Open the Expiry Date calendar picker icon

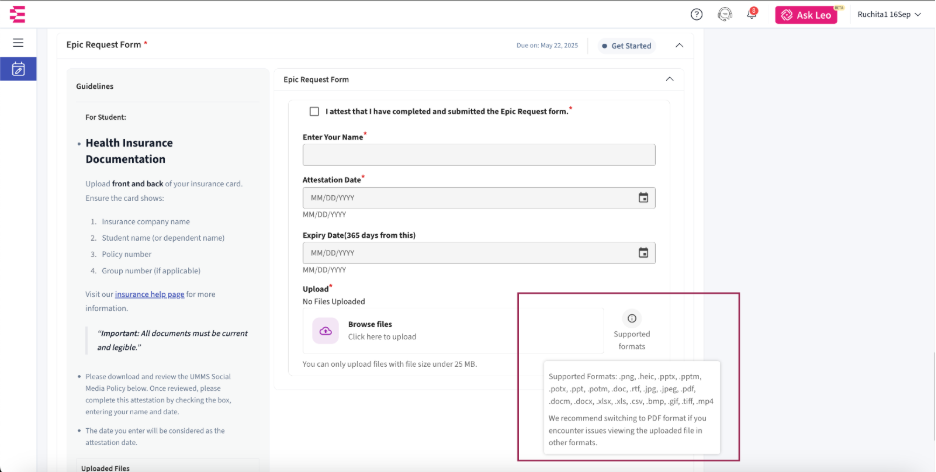pyautogui.click(x=643, y=253)
